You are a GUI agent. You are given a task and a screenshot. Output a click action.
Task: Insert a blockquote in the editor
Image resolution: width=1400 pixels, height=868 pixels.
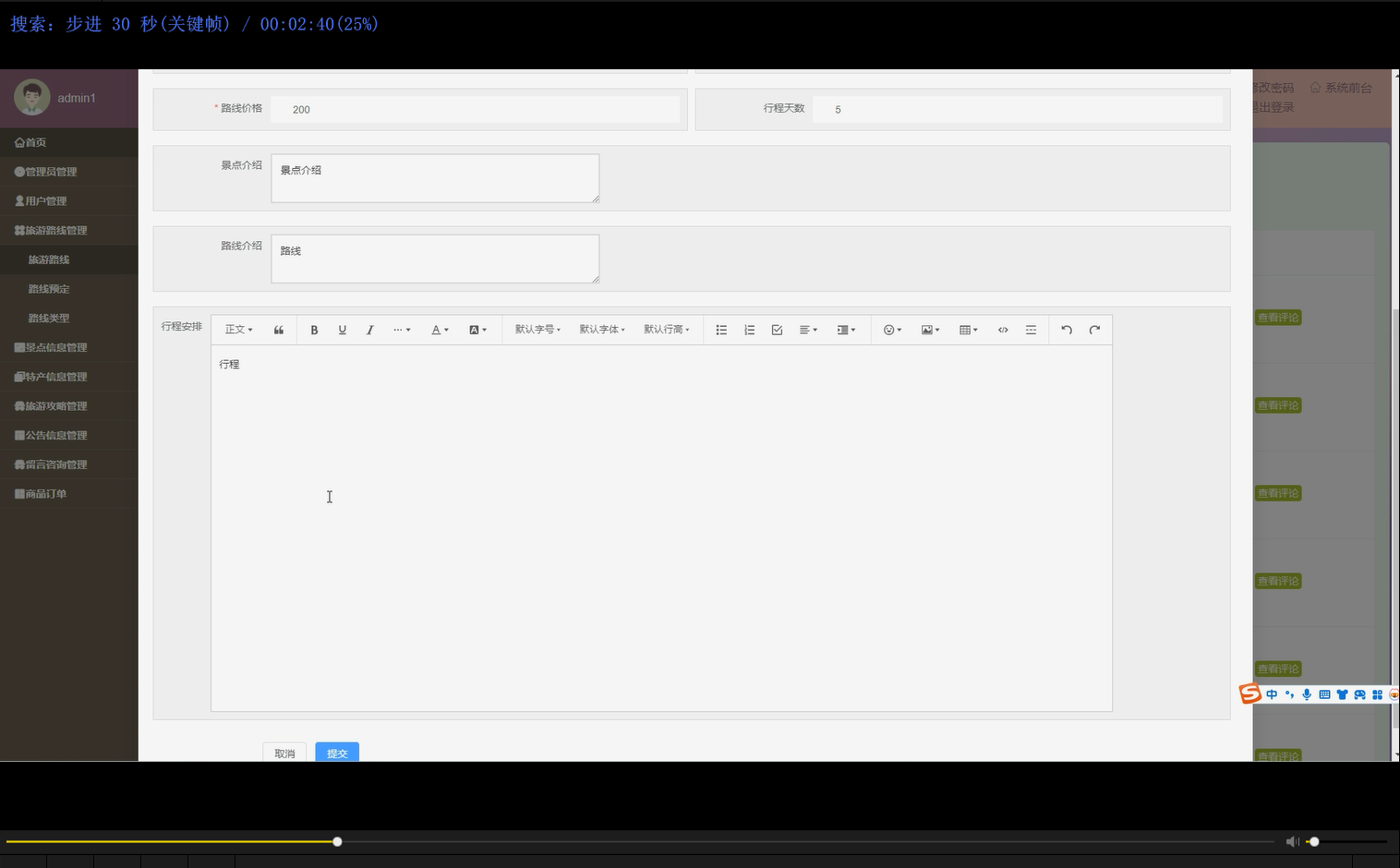click(x=279, y=330)
